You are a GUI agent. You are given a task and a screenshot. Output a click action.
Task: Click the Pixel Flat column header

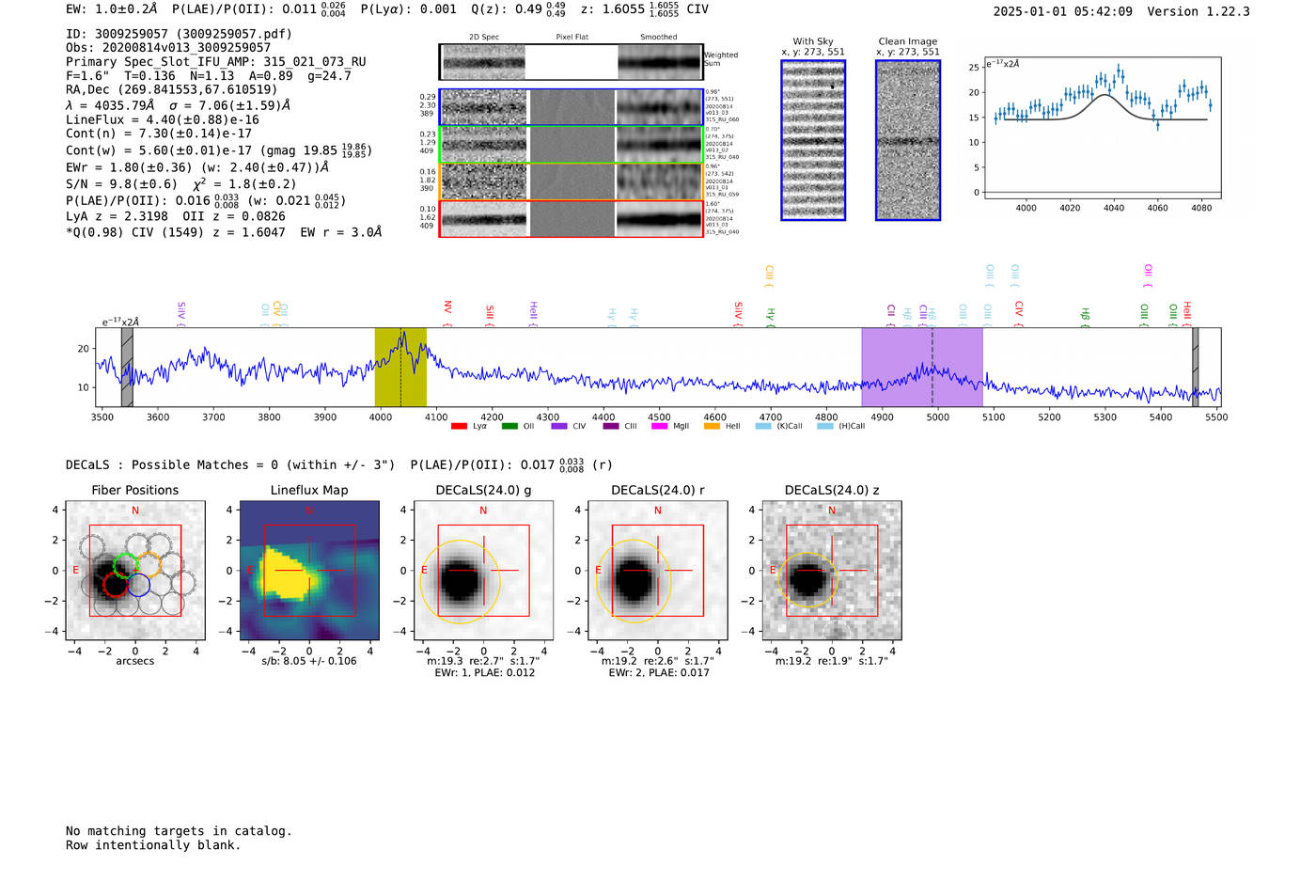[572, 38]
